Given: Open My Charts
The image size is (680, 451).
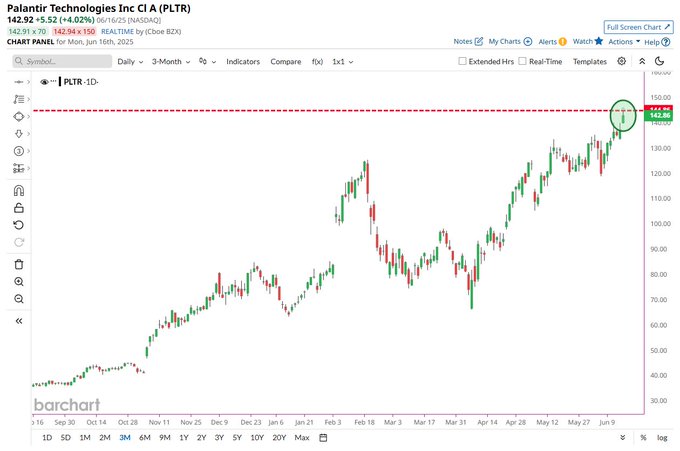Looking at the screenshot, I should pos(510,42).
